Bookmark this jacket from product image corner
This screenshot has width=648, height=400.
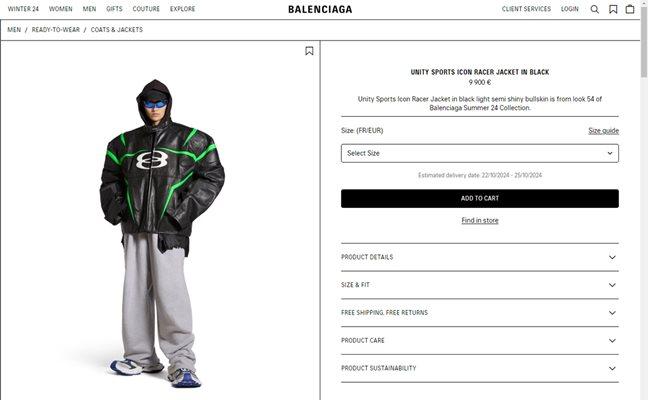point(309,51)
